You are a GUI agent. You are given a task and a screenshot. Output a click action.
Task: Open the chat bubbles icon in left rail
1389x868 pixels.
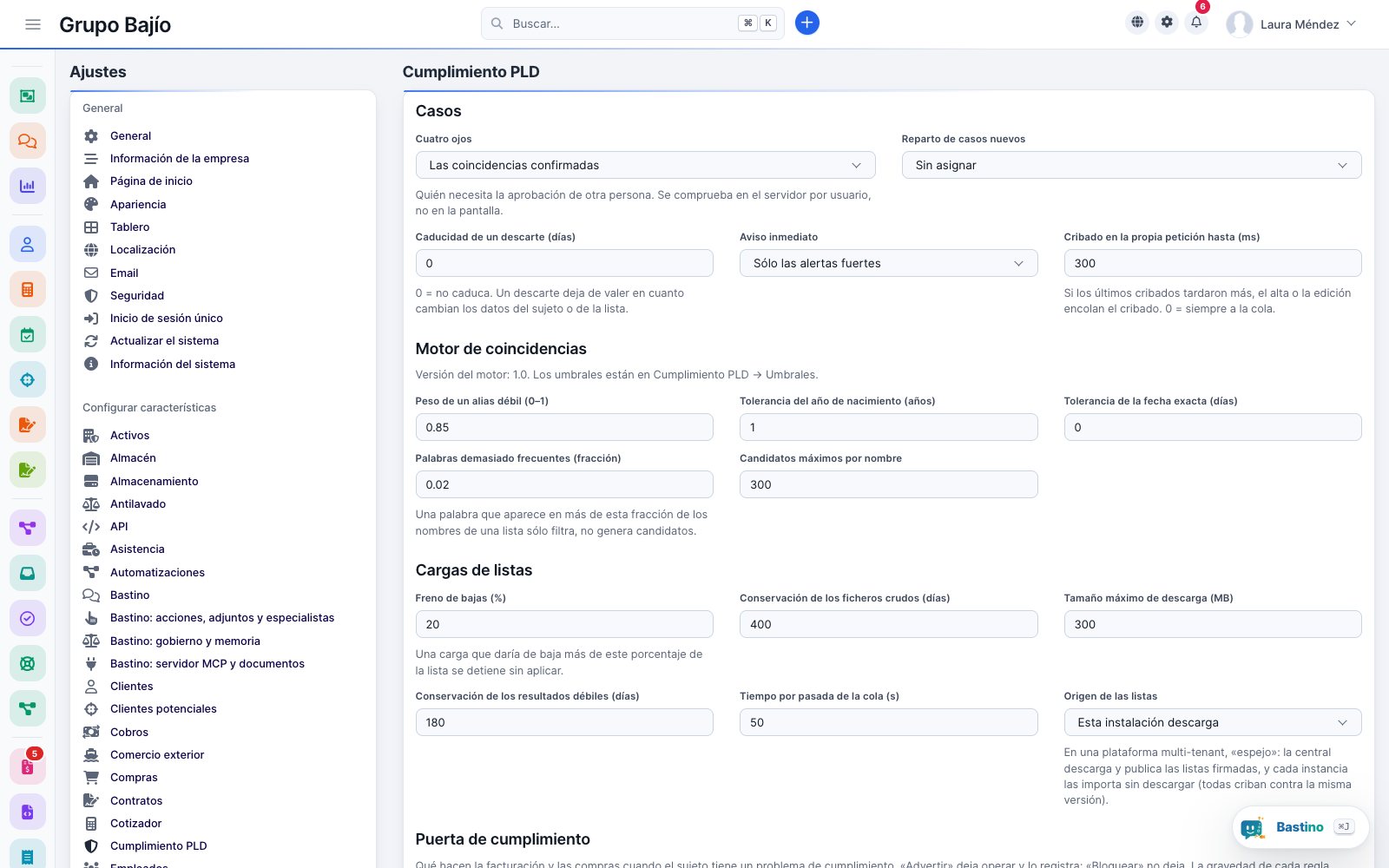coord(28,141)
